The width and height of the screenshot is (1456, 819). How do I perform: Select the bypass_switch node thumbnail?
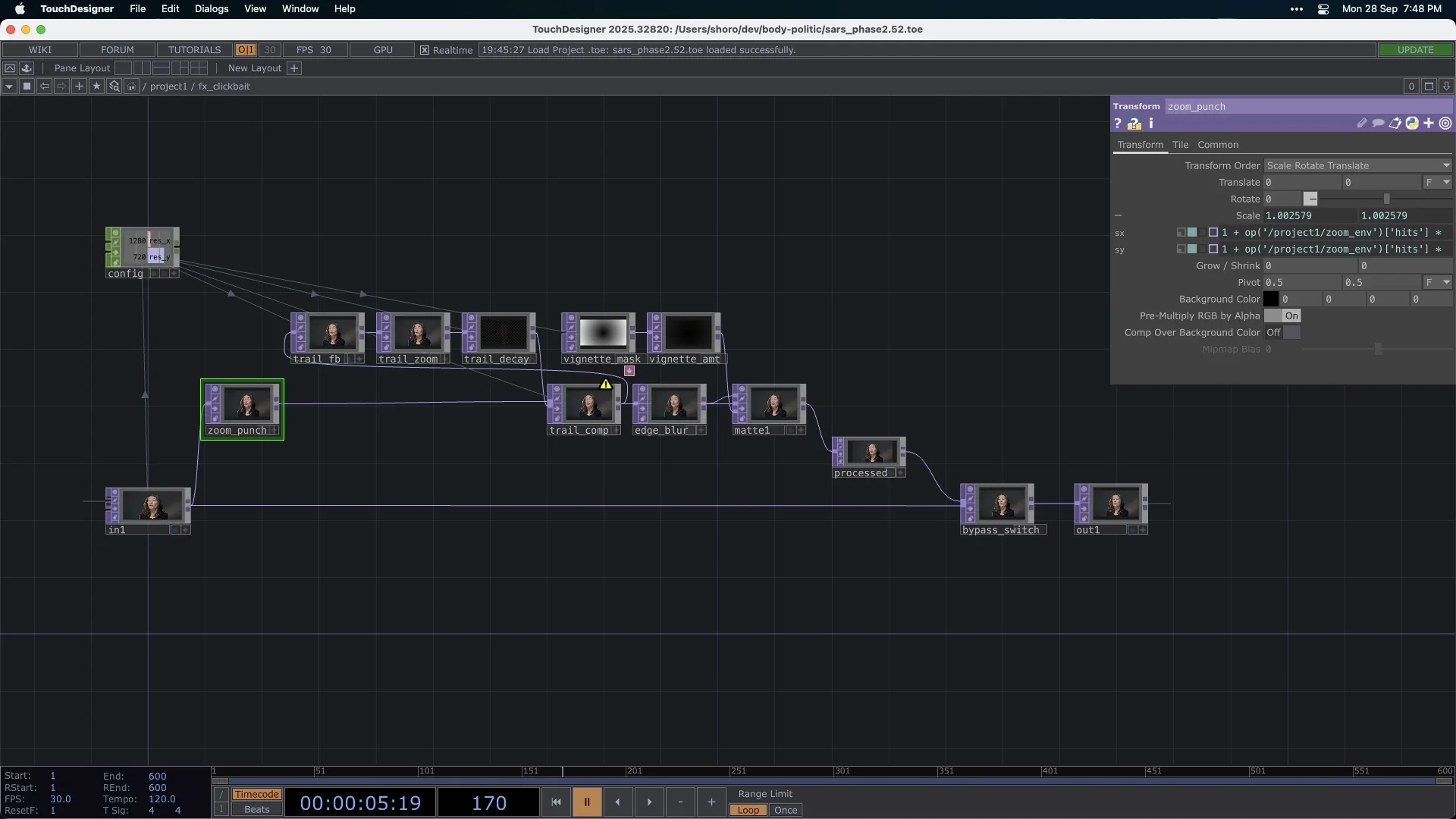(x=1001, y=504)
